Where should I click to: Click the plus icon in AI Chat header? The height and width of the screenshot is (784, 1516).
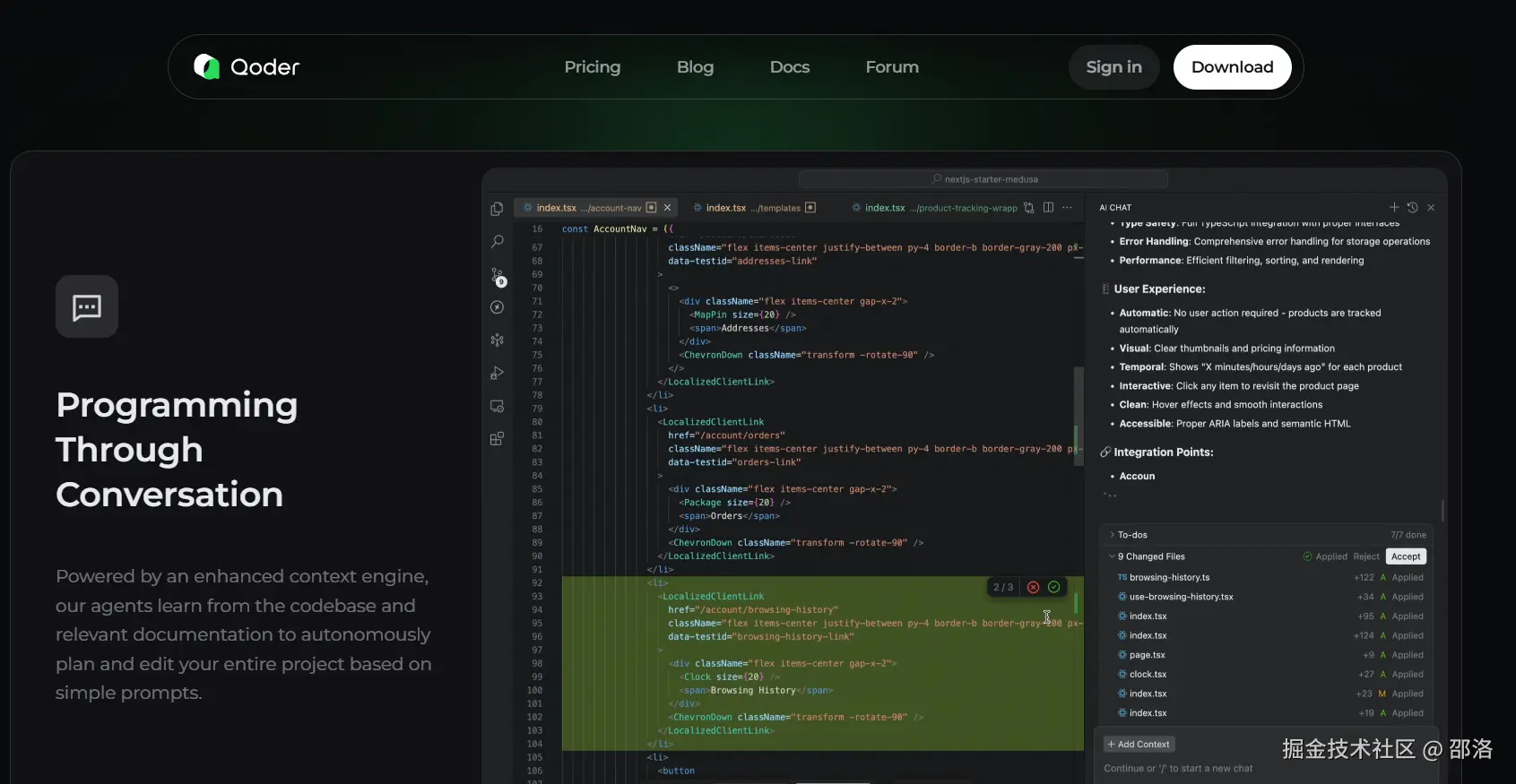1394,207
